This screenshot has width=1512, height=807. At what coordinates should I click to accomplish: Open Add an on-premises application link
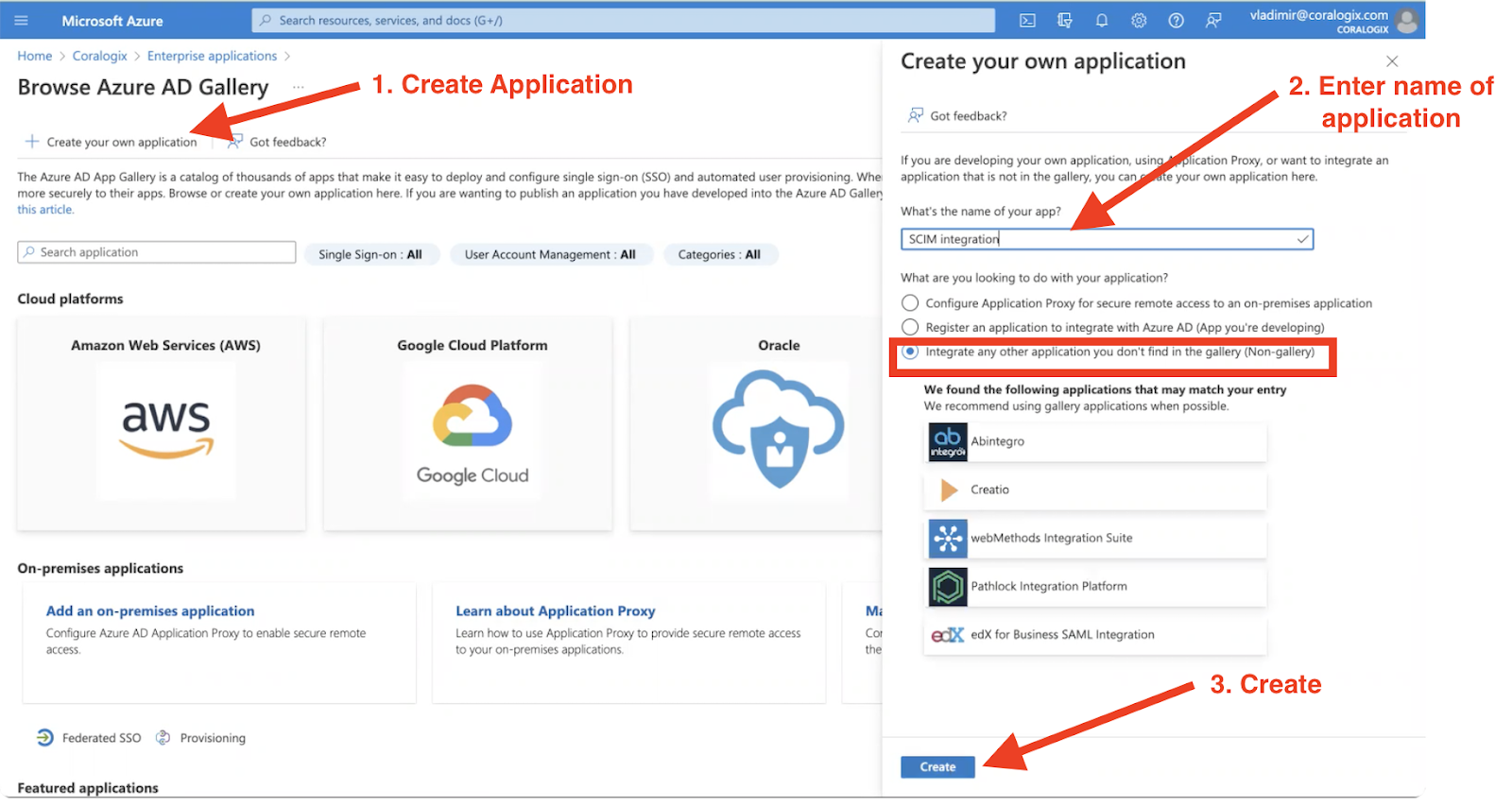point(150,611)
